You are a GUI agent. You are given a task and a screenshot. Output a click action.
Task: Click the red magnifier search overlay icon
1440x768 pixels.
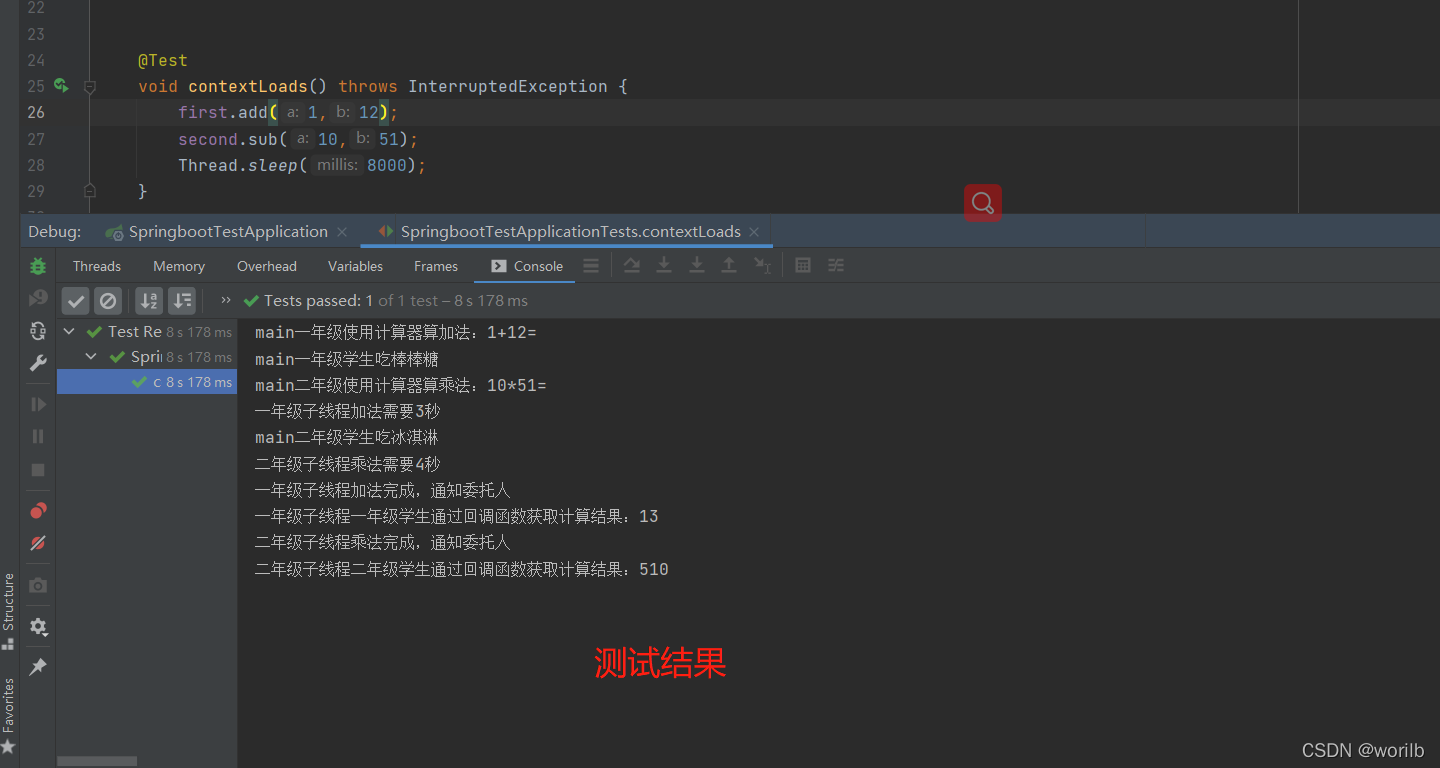pos(983,203)
